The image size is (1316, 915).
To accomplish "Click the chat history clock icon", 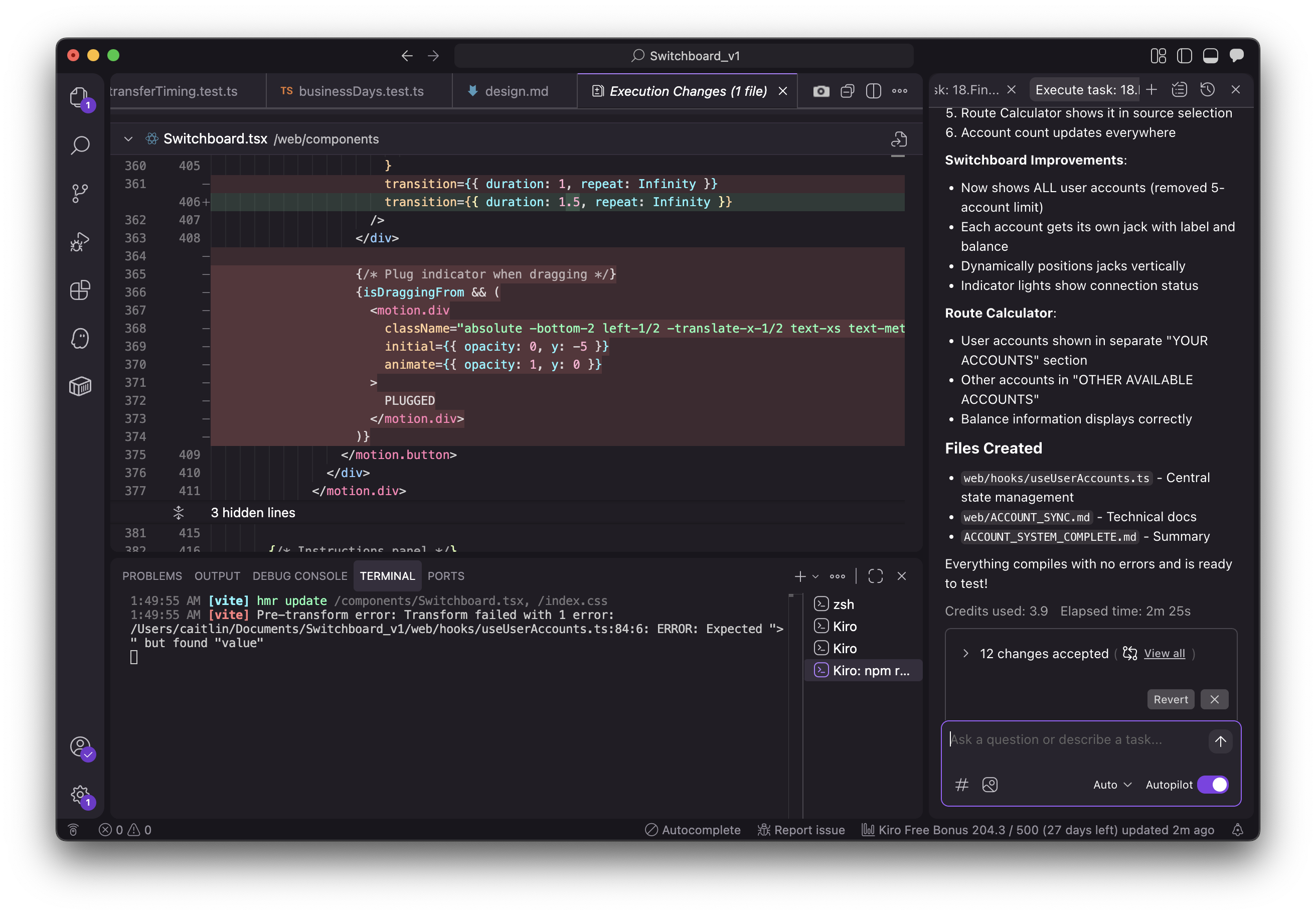I will (x=1208, y=90).
